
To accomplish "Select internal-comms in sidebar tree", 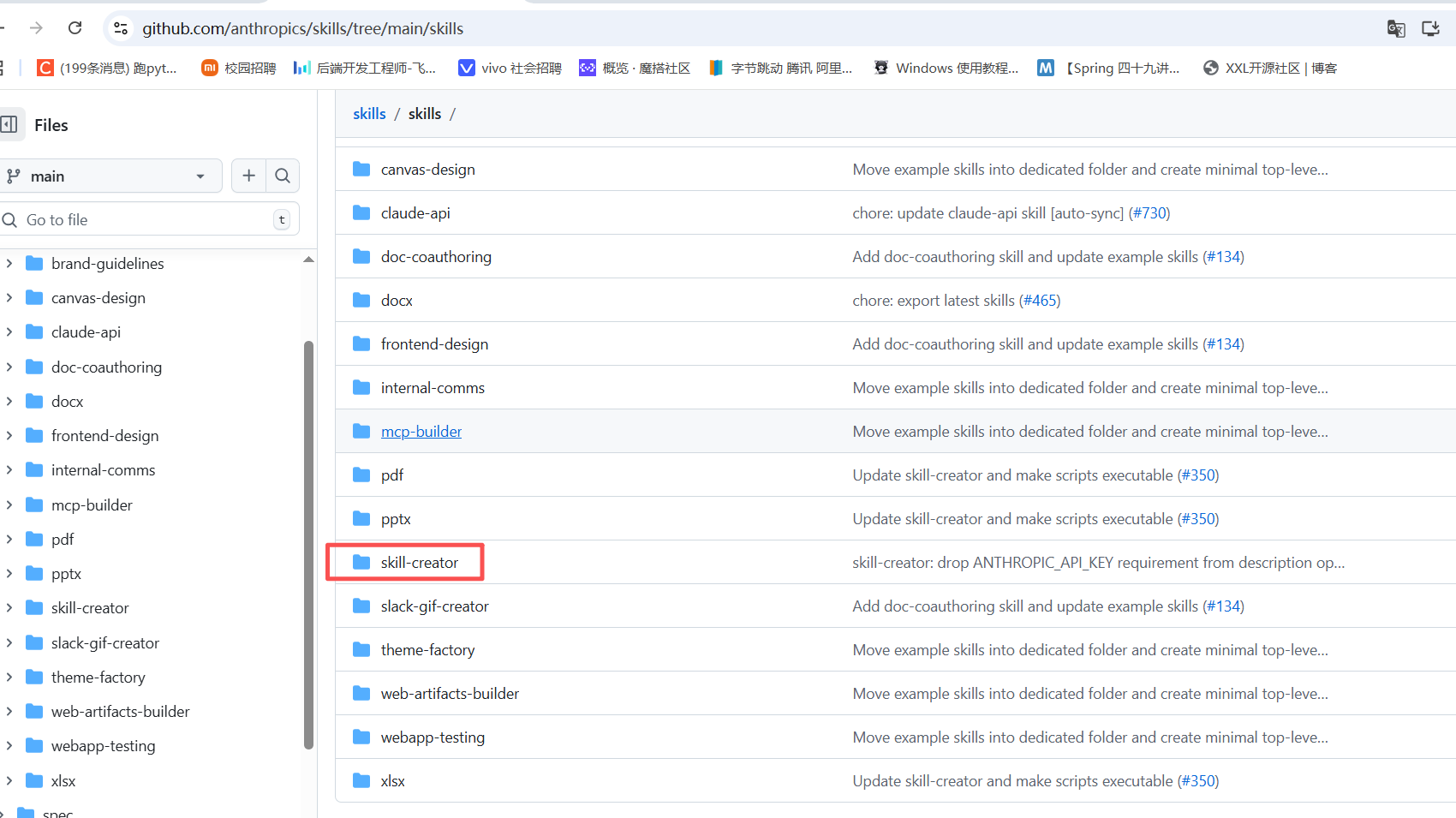I will [x=103, y=469].
